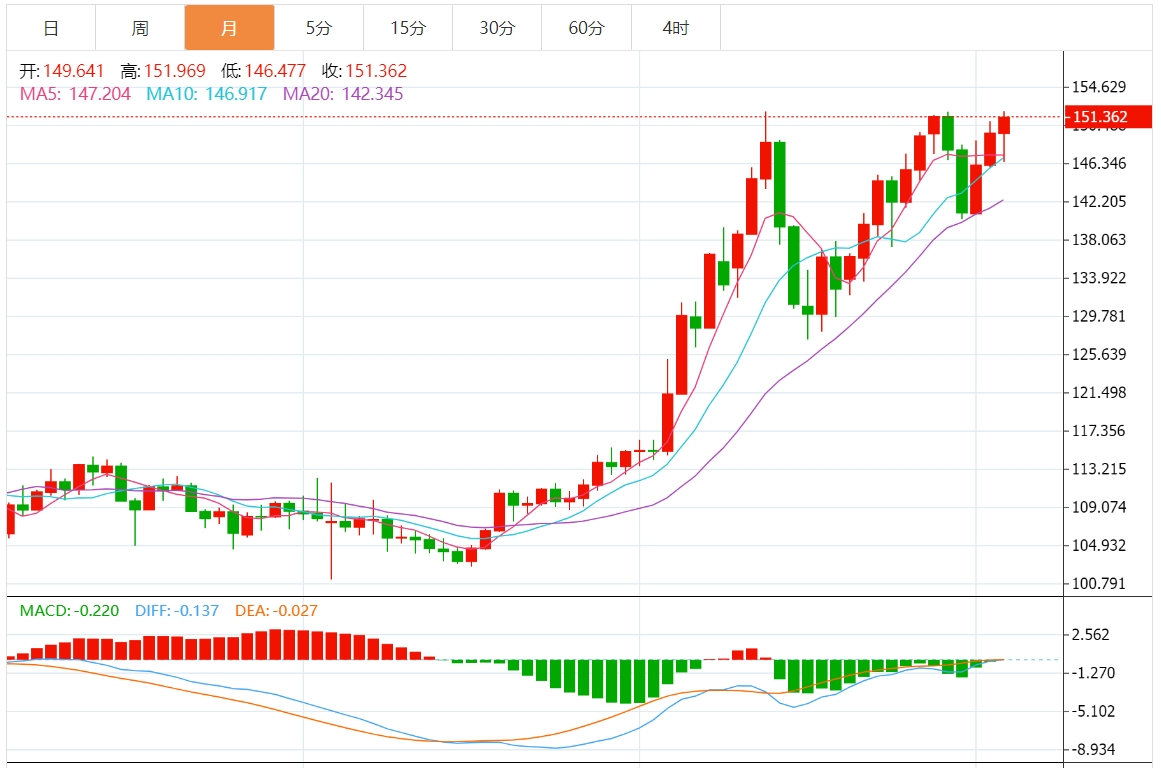Open the 60分 timeframe tab
Screen dimensions: 1161x768
tap(586, 28)
